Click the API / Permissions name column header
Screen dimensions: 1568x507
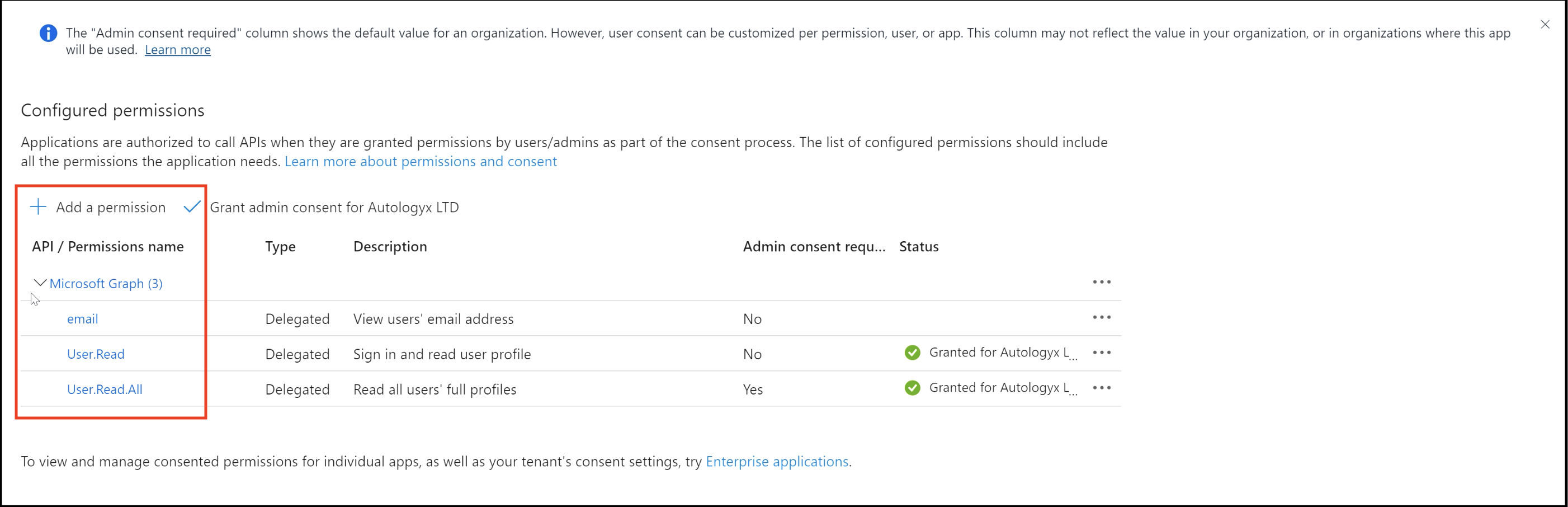108,247
